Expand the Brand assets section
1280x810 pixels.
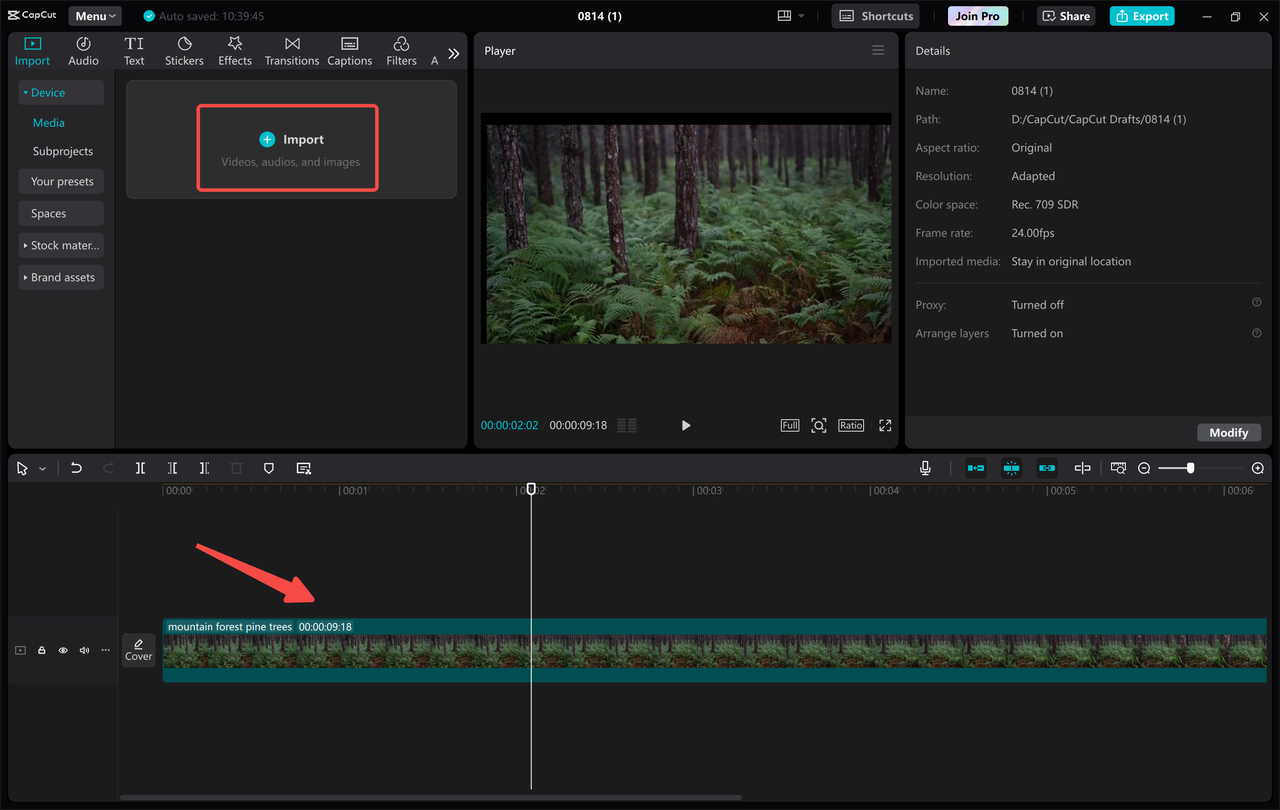61,277
